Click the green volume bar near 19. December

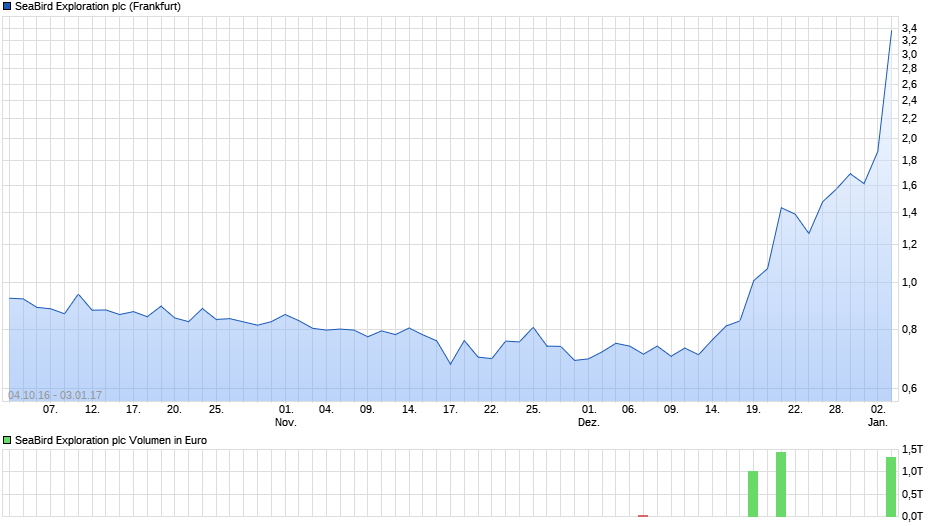point(753,494)
